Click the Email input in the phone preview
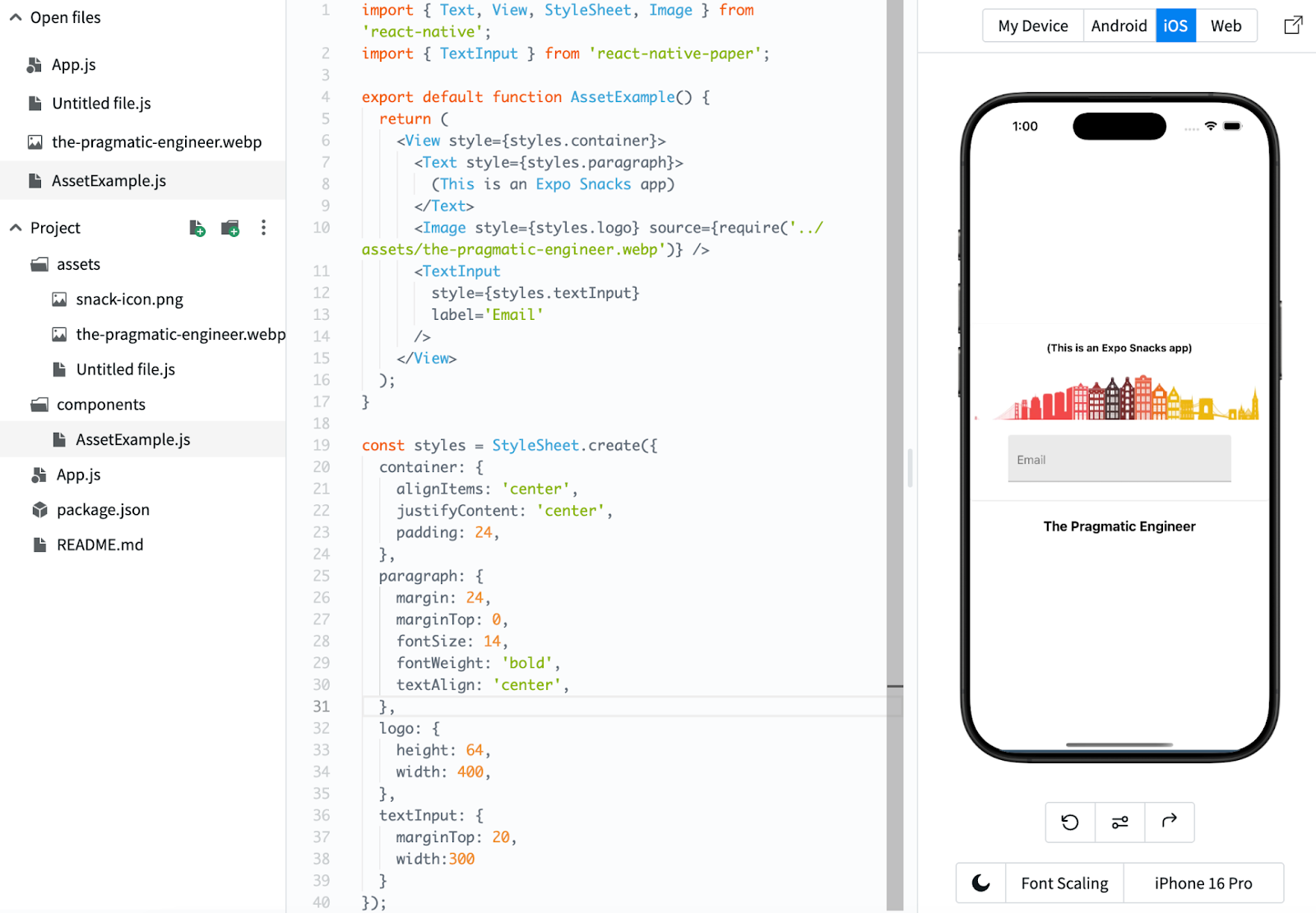 [1119, 458]
